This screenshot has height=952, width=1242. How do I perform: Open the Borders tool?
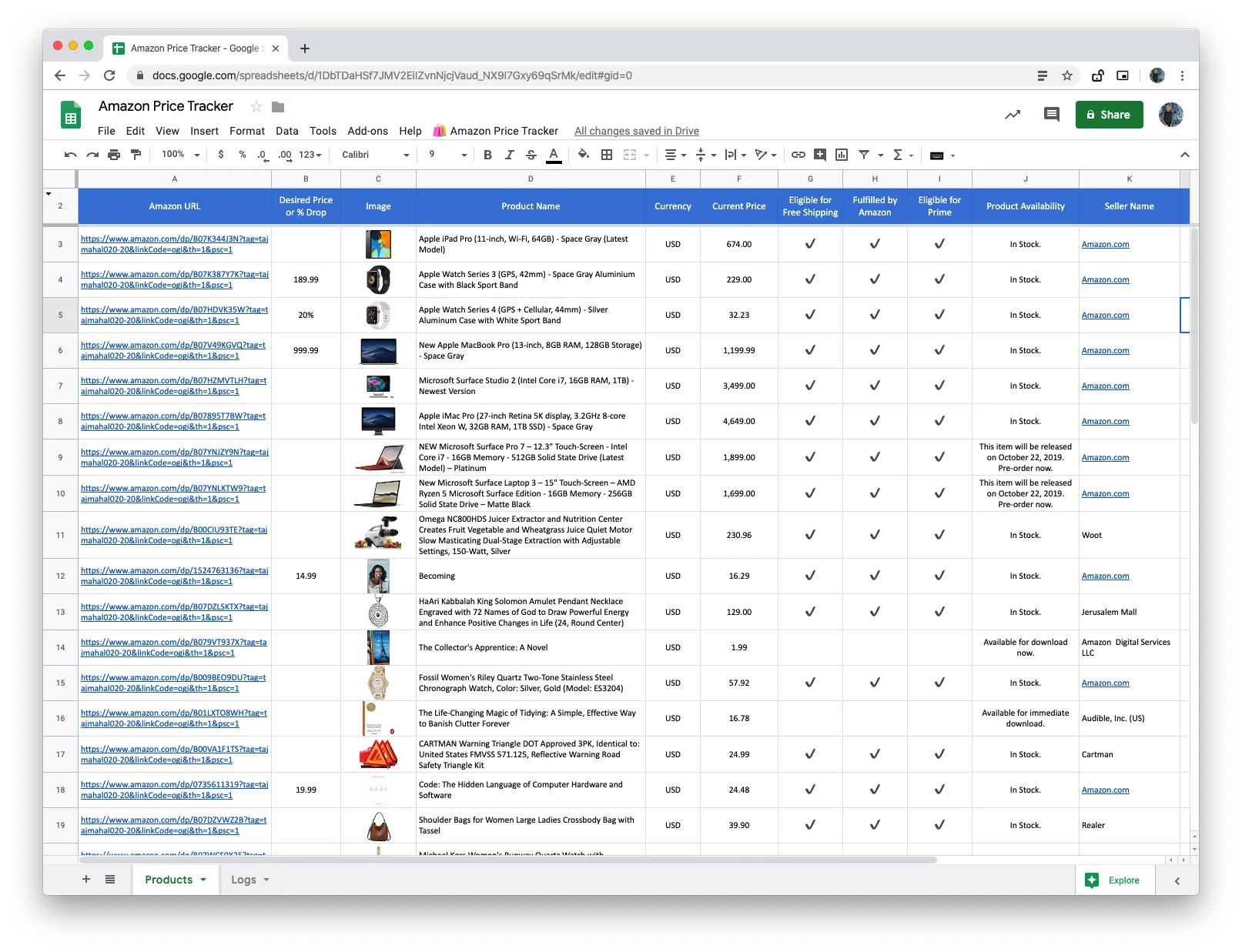[x=607, y=155]
